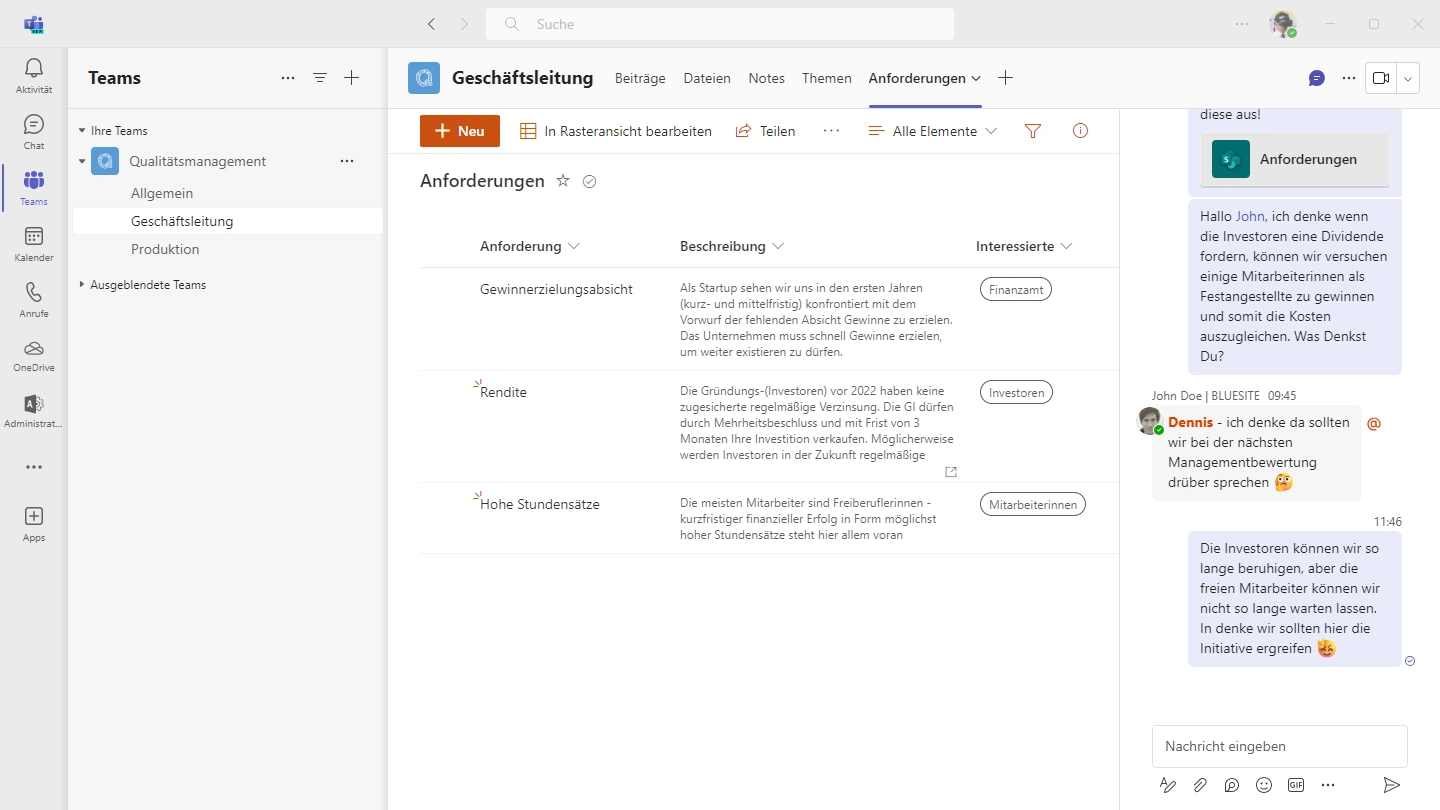The height and width of the screenshot is (810, 1440).
Task: Expand Ausgeblendete Teams list
Action: coord(82,285)
